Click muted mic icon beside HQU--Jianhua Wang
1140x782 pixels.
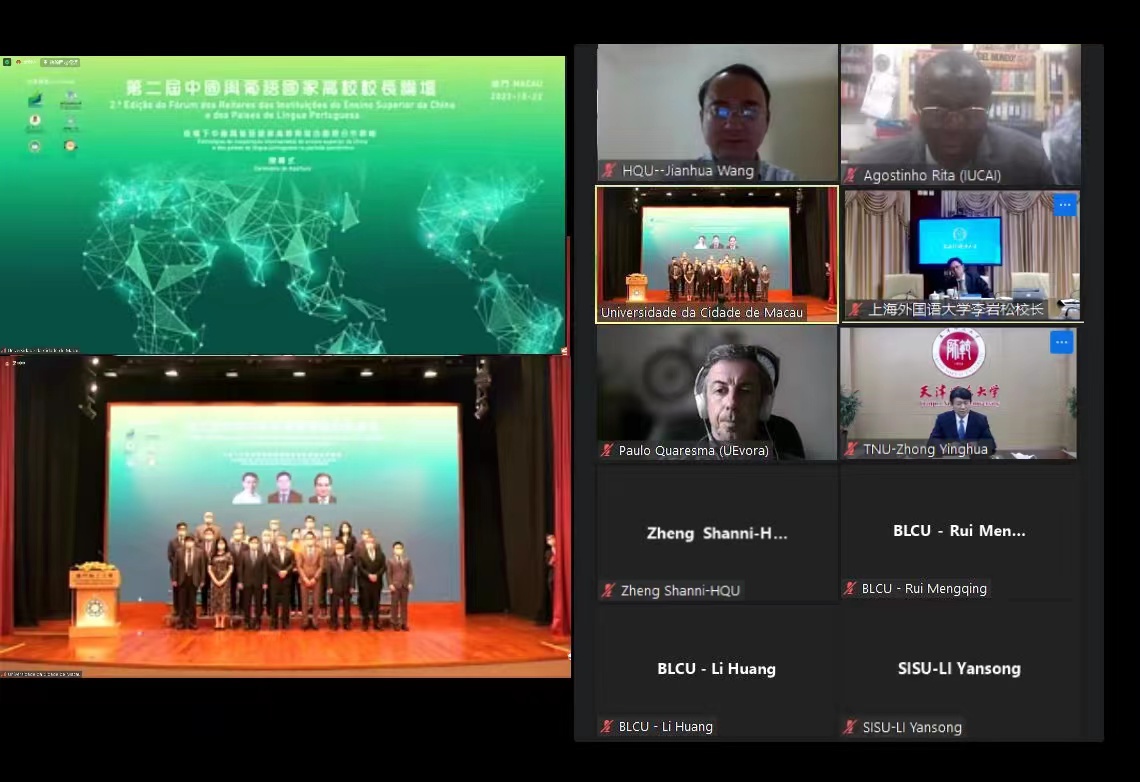tap(608, 171)
